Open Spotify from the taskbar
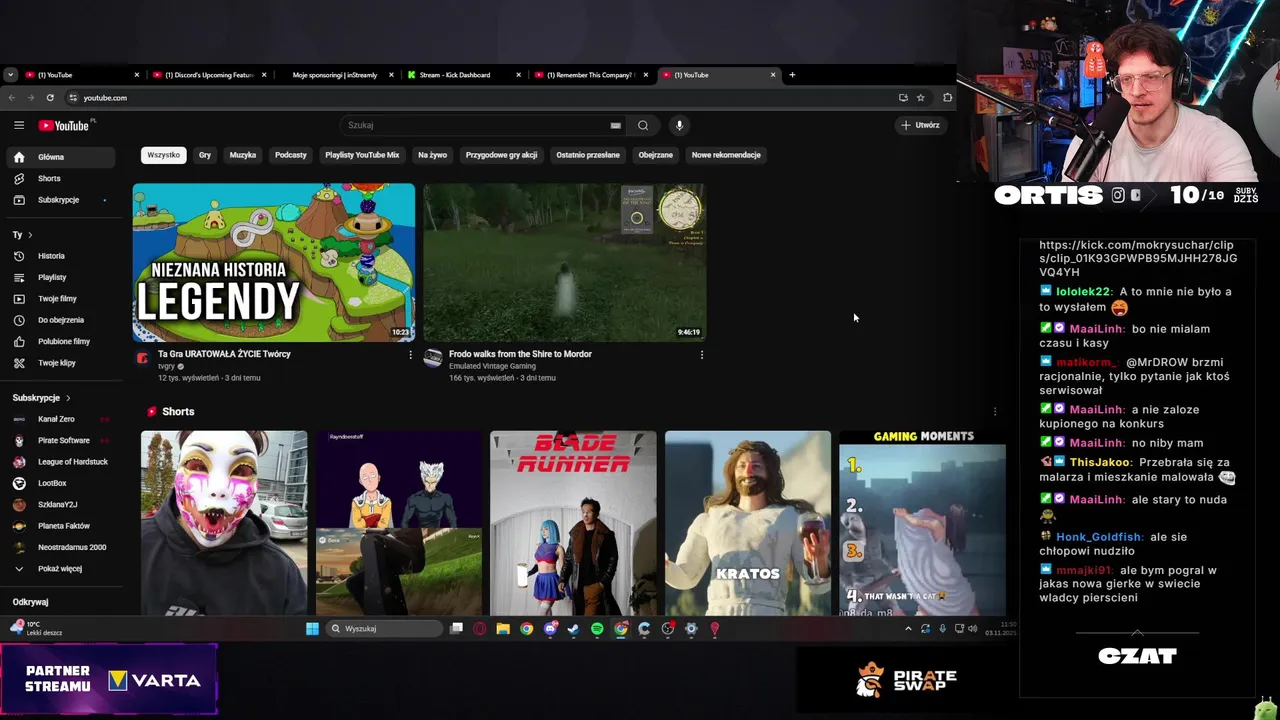1280x720 pixels. coord(597,629)
